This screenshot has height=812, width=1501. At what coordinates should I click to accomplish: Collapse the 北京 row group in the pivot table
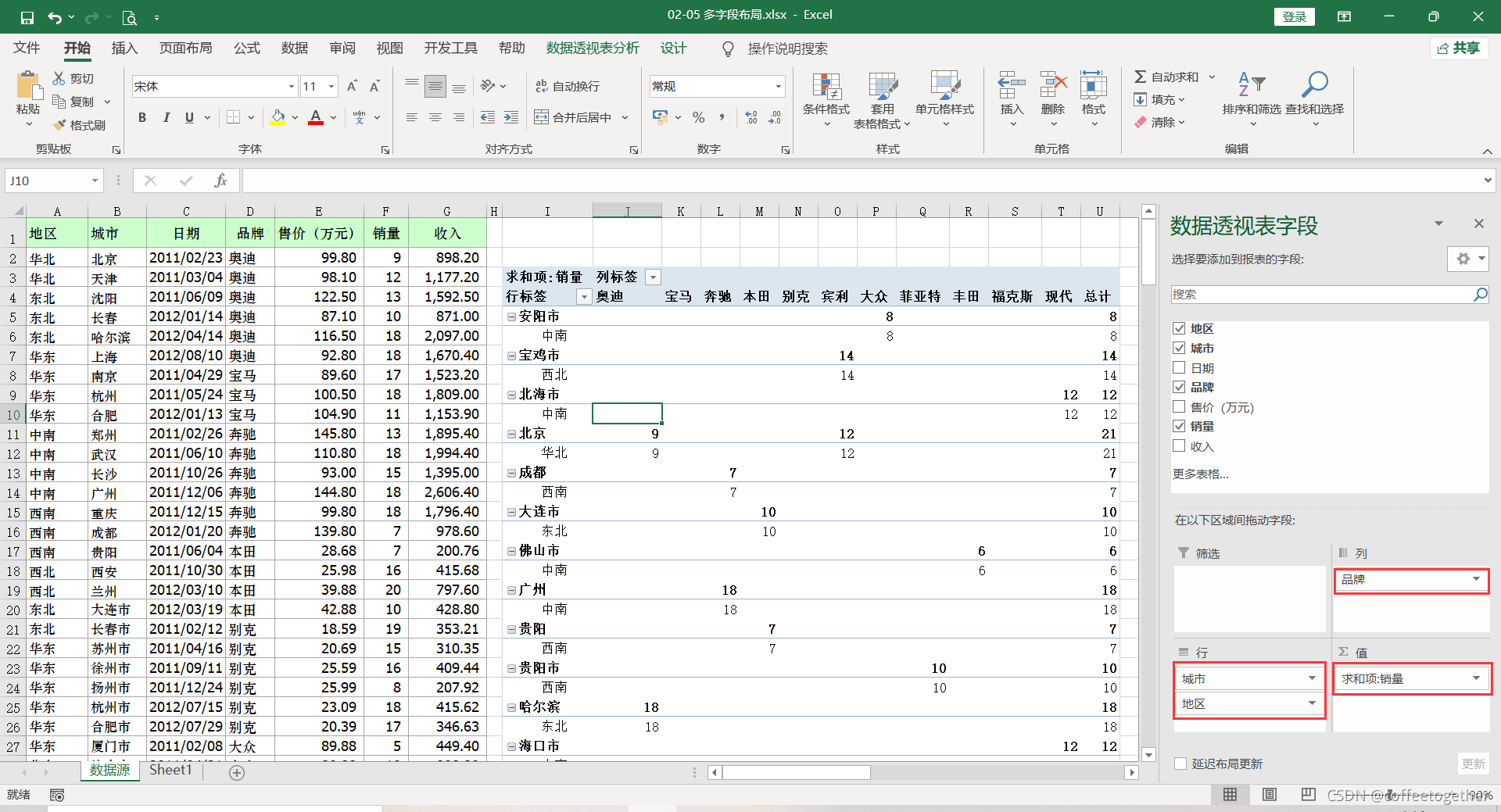point(511,434)
